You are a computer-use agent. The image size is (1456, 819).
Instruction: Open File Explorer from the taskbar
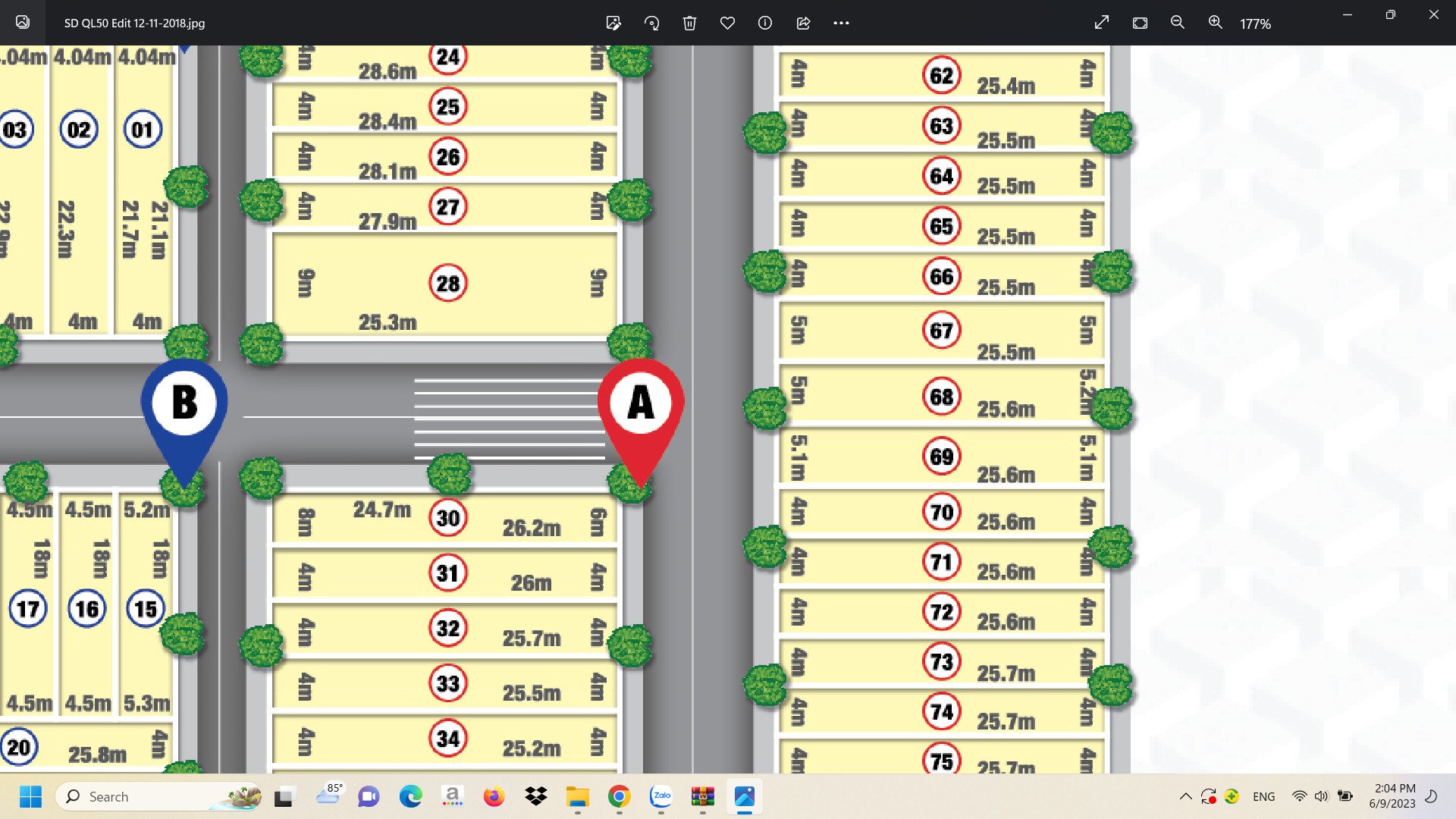[x=577, y=796]
